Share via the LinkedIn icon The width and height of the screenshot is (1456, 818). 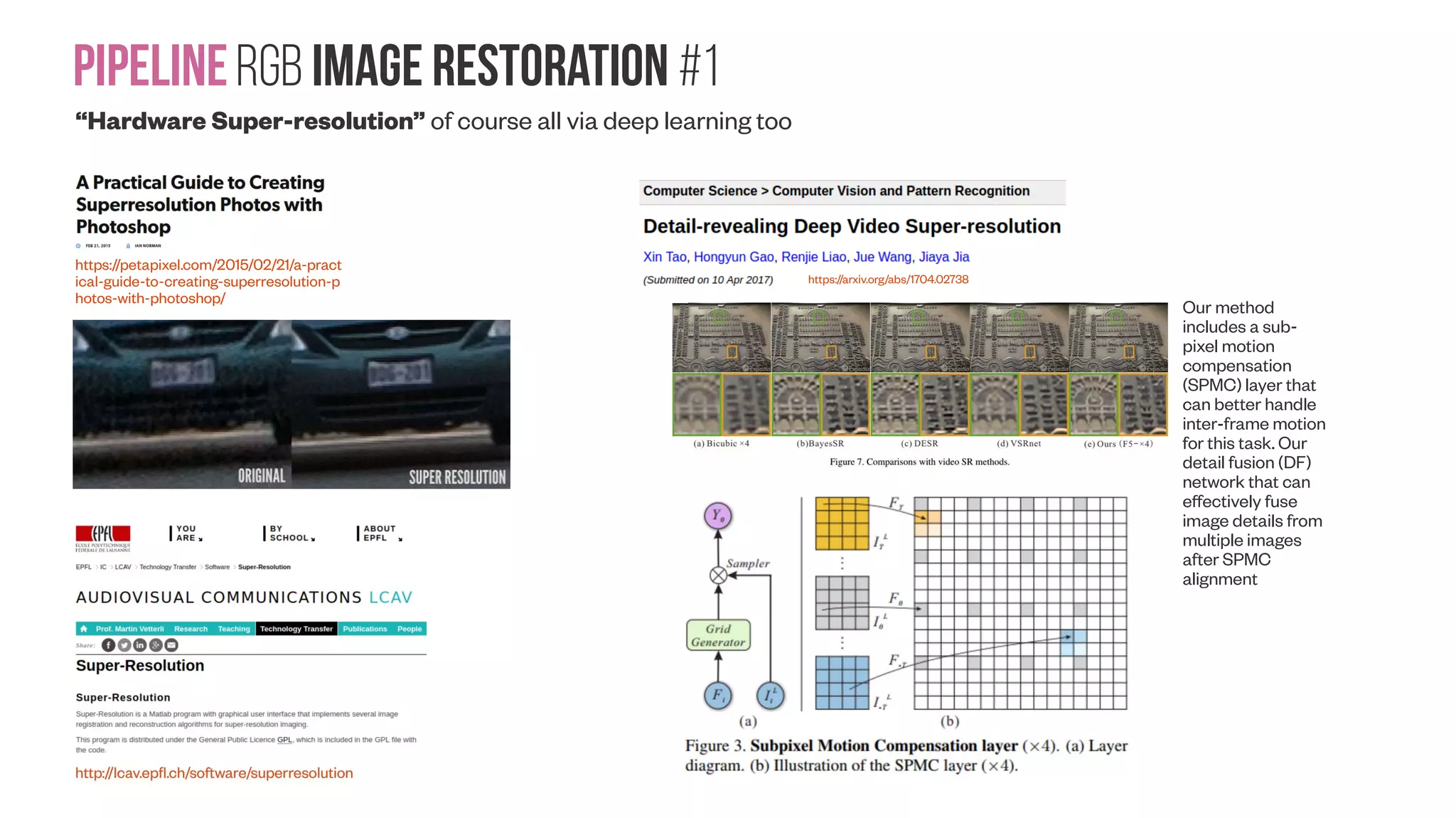point(140,645)
